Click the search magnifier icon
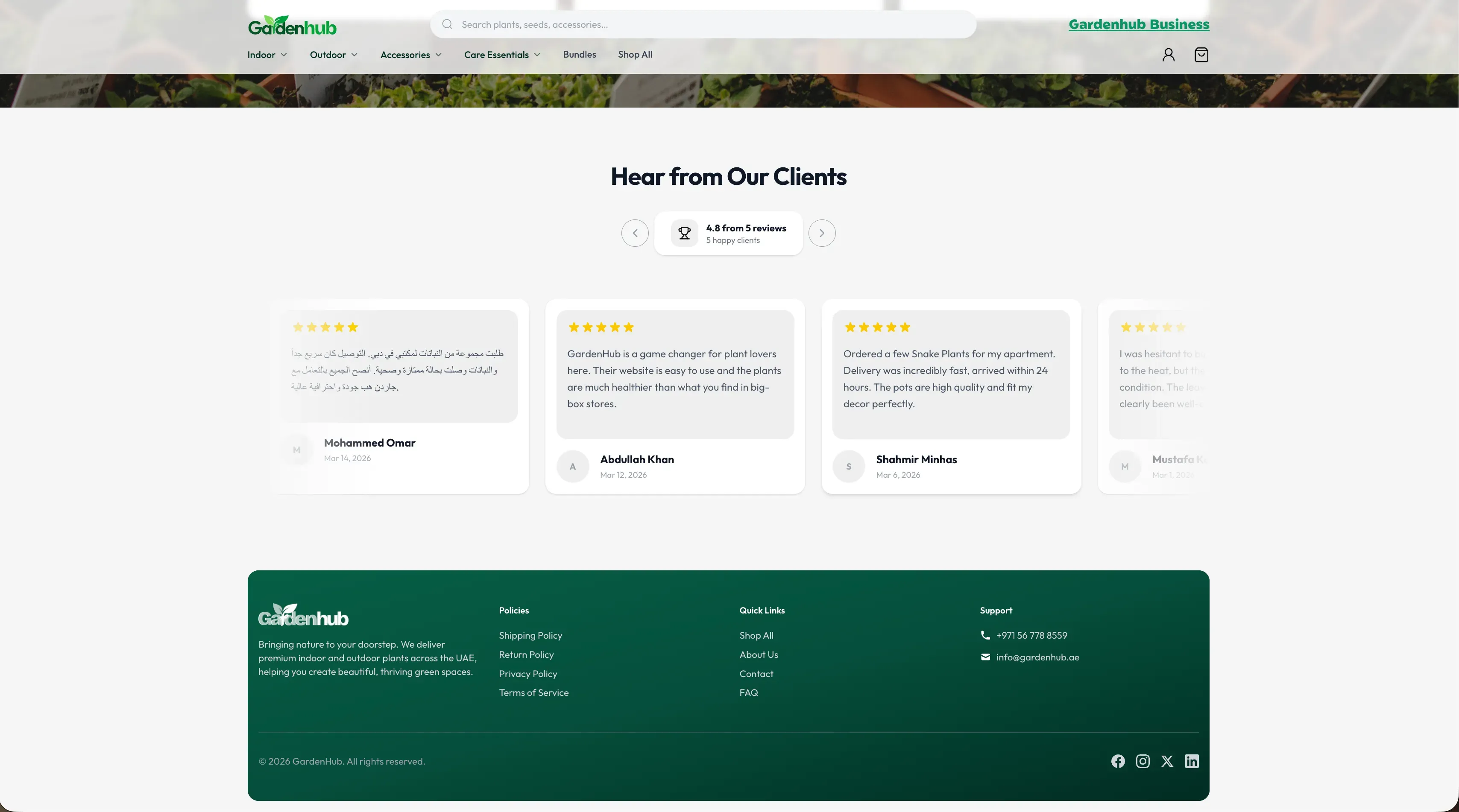This screenshot has width=1459, height=812. click(x=447, y=24)
